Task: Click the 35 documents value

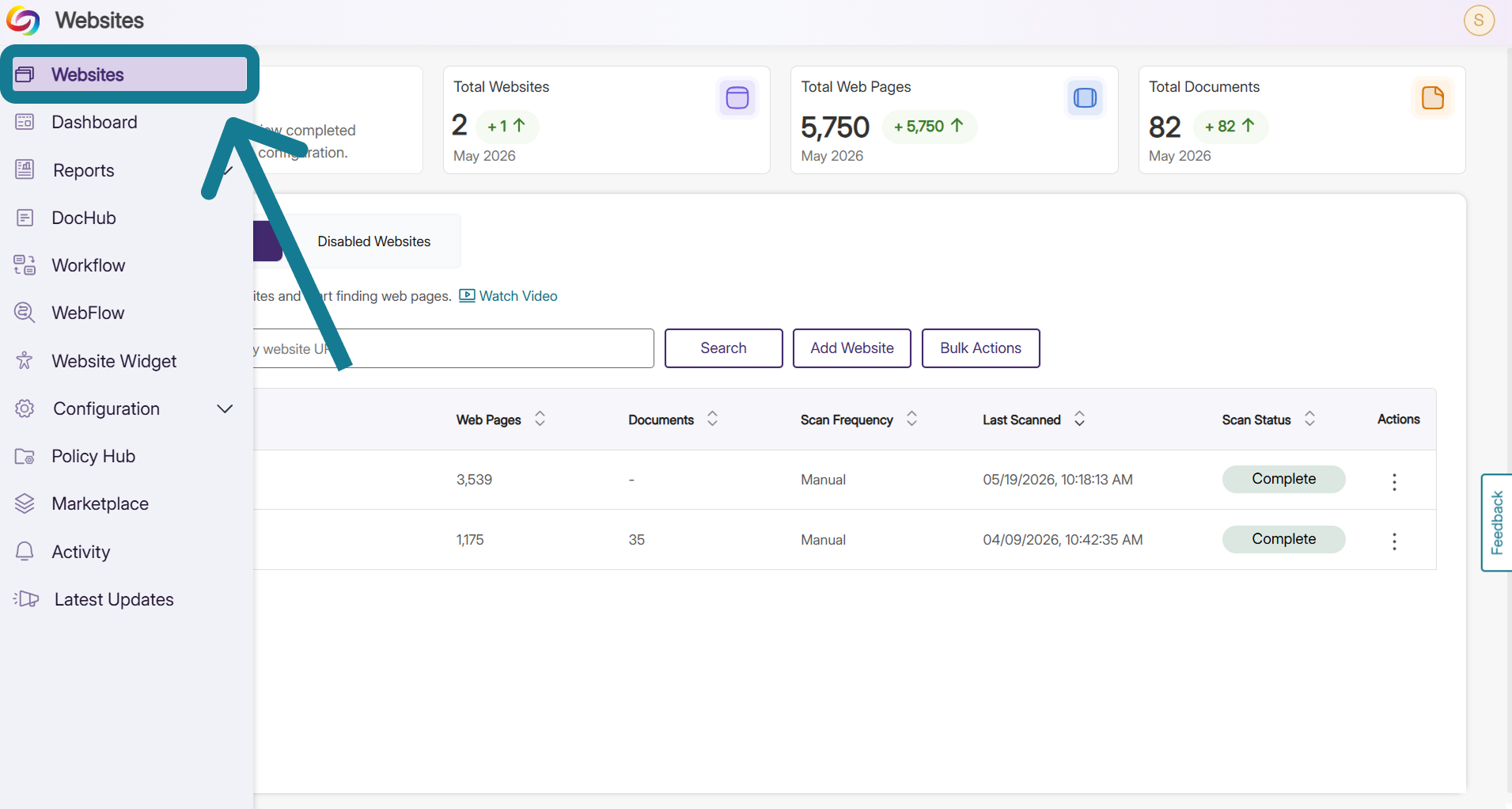Action: [x=636, y=540]
